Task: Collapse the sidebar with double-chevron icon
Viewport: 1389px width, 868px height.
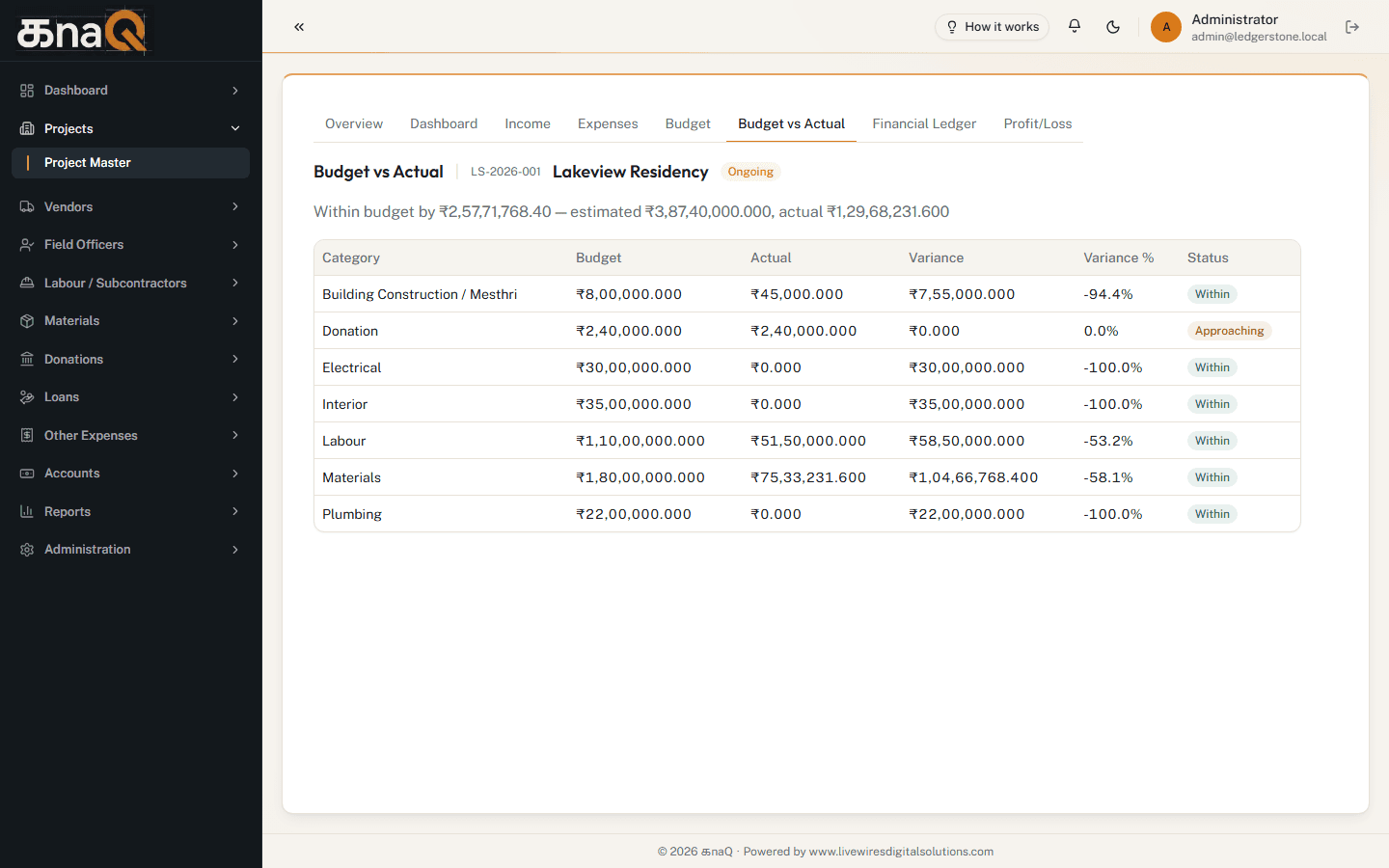Action: click(x=299, y=27)
